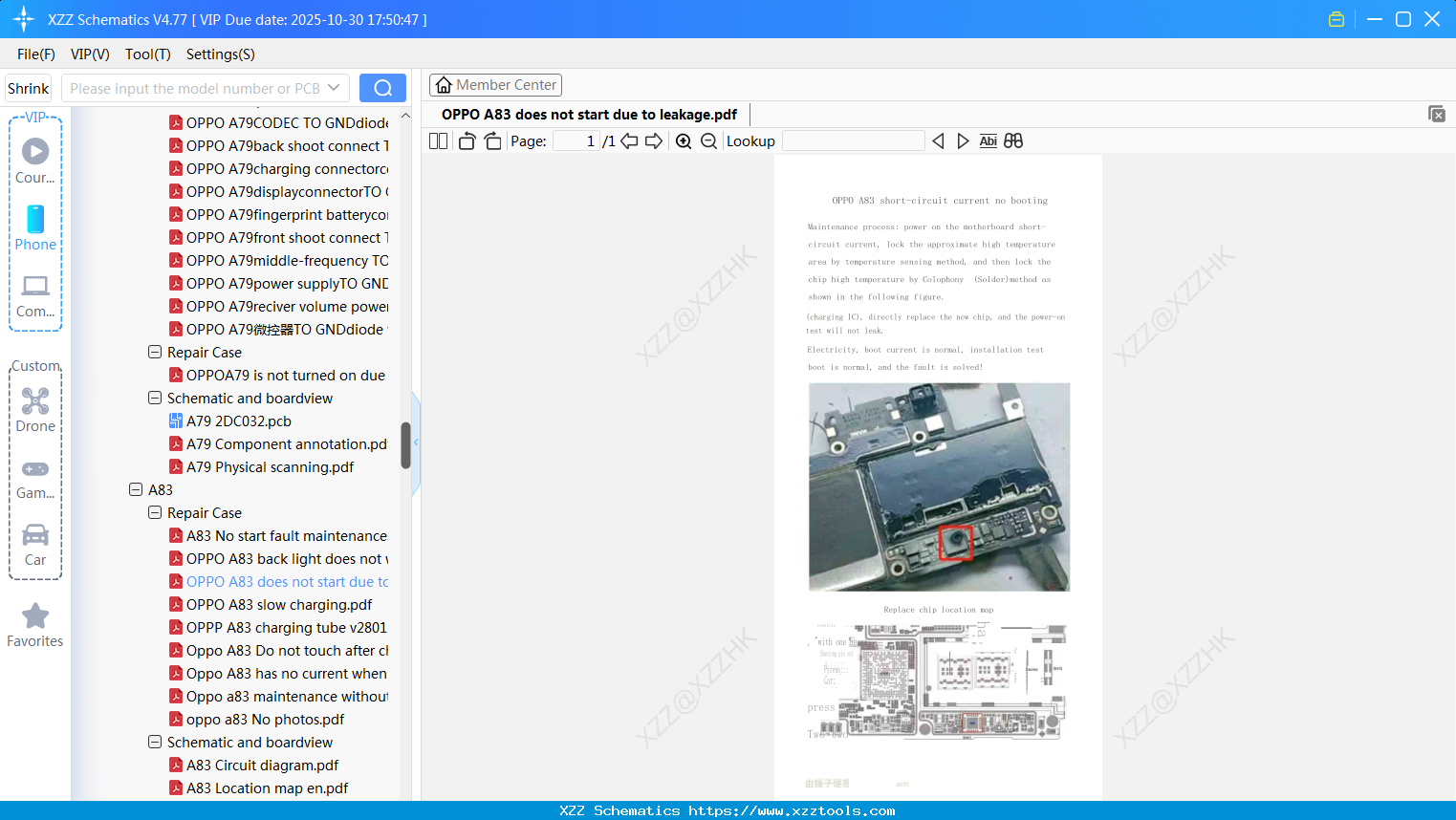Open OPPO A83 back light PDF

(278, 558)
